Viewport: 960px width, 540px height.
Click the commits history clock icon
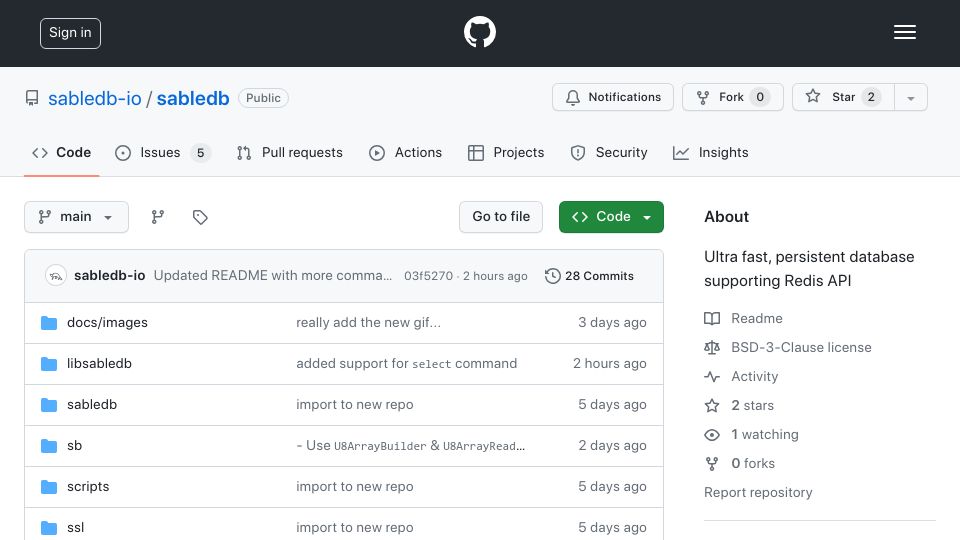click(552, 276)
